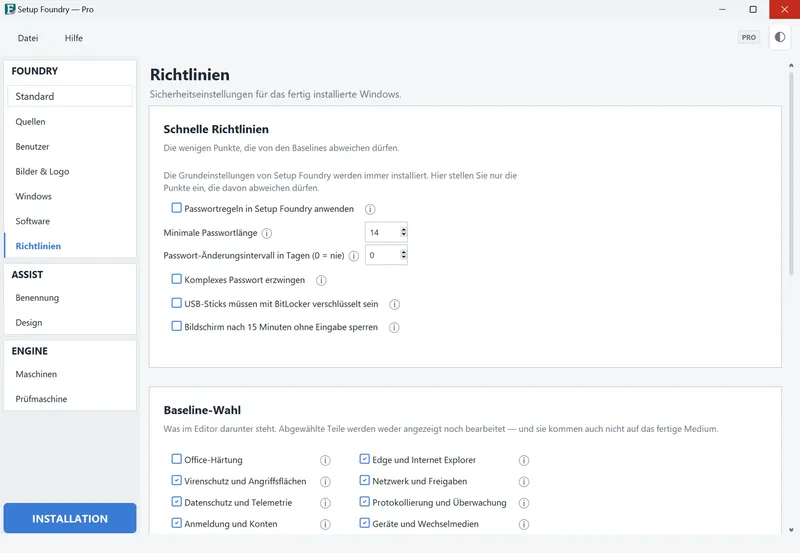
Task: Enable USB-Sticks BitLocker encryption checkbox
Action: point(177,303)
